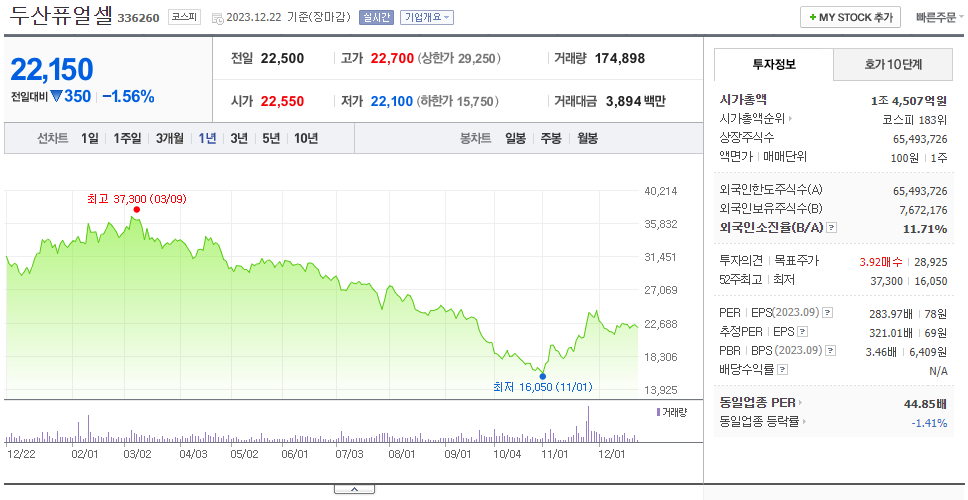Click the current price 22,150
Screen dimensions: 968x500
tap(52, 69)
